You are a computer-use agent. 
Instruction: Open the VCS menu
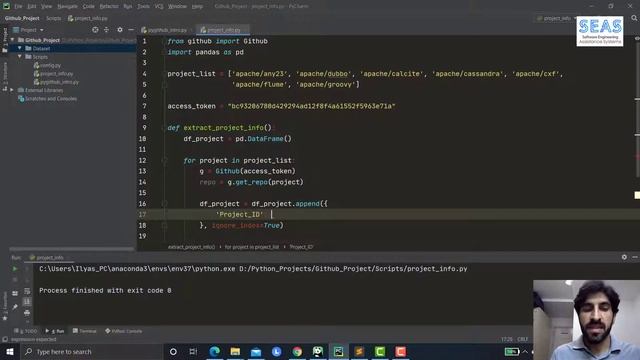coord(159,7)
